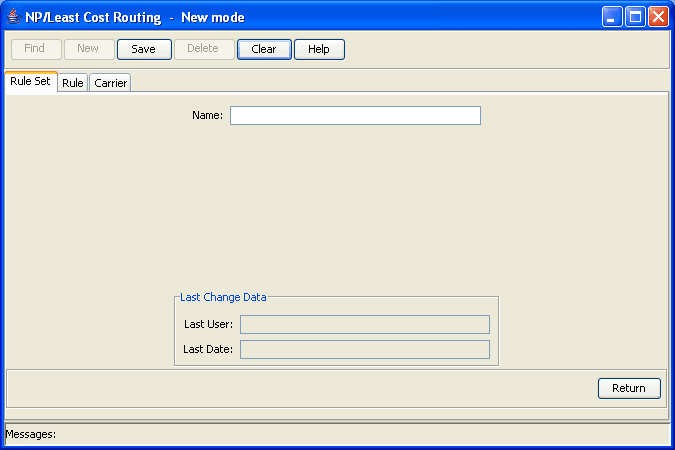Click the 'Last Date:' label
Screen dimensions: 675x450
pyautogui.click(x=208, y=349)
